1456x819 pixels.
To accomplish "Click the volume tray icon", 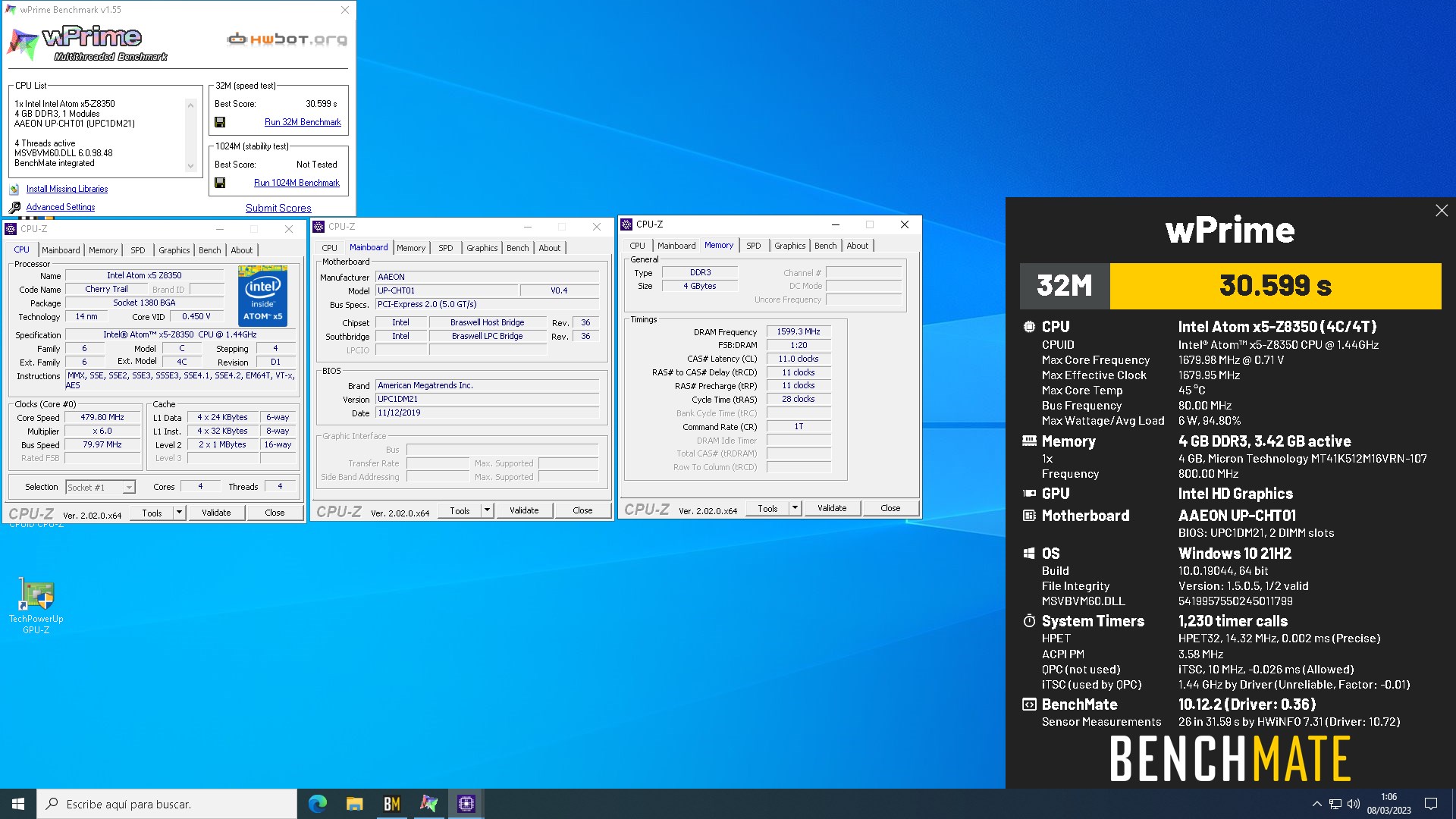I will 1354,804.
